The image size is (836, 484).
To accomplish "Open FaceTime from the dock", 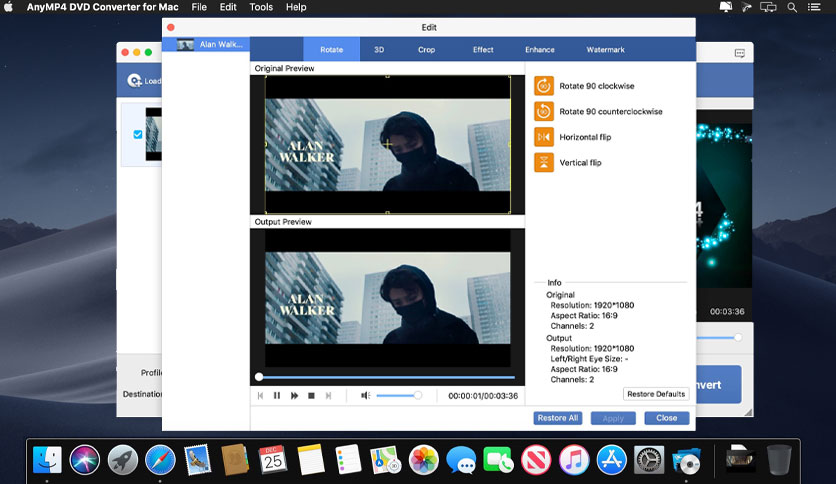I will pos(499,459).
